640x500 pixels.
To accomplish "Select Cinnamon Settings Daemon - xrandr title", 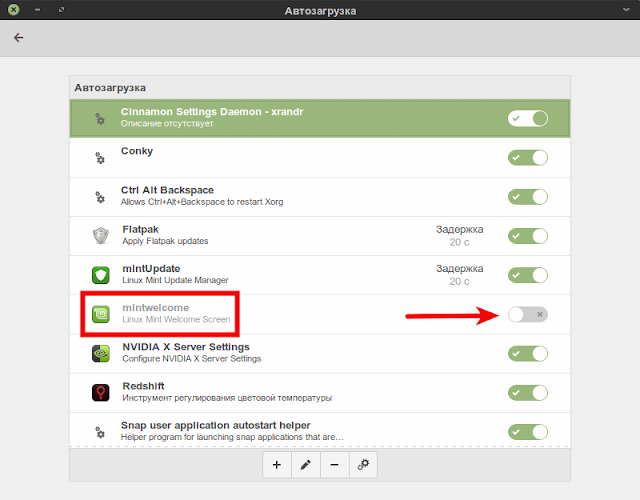I will click(212, 112).
